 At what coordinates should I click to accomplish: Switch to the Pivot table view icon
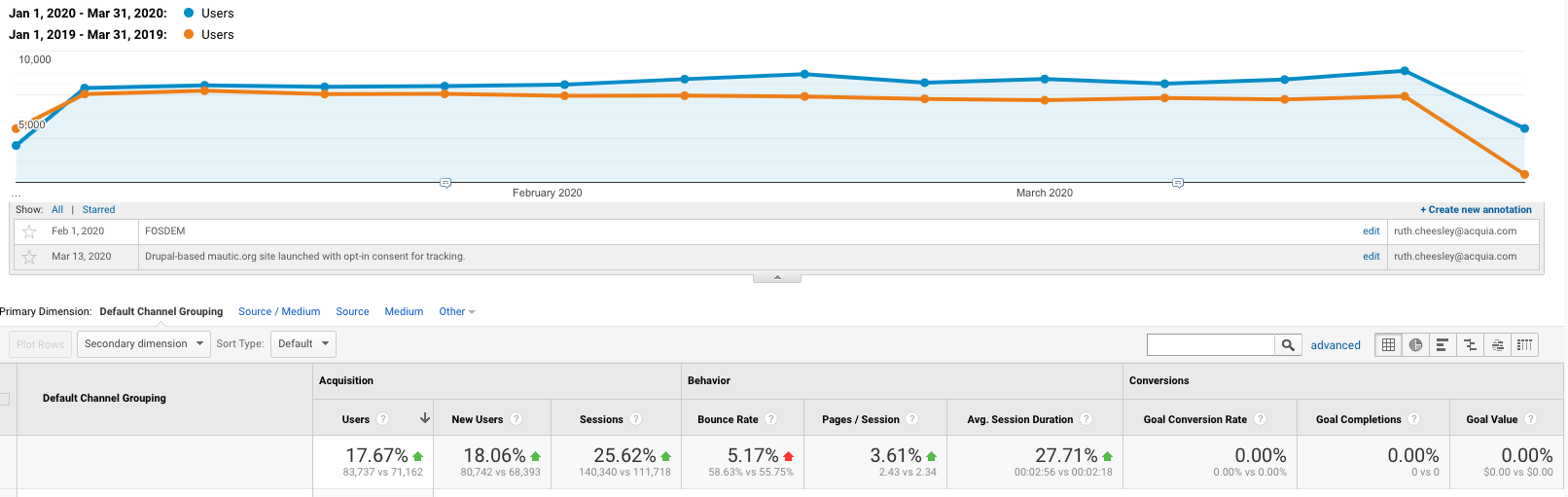pyautogui.click(x=1524, y=344)
